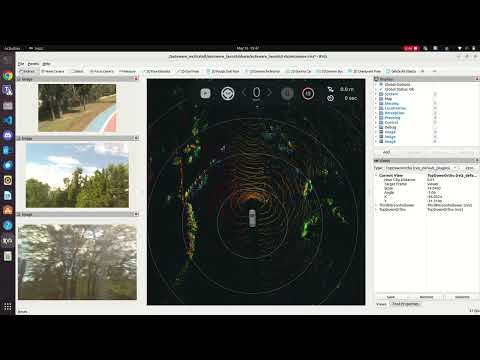Click the Zero button in Views panel

click(x=469, y=168)
